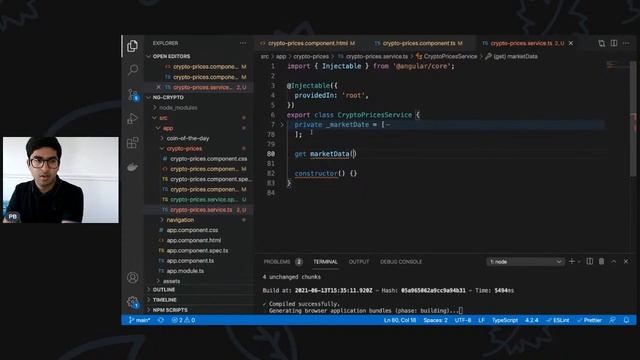The image size is (640, 360).
Task: Click Ln 80, Col 18 cursor position
Action: click(x=400, y=320)
